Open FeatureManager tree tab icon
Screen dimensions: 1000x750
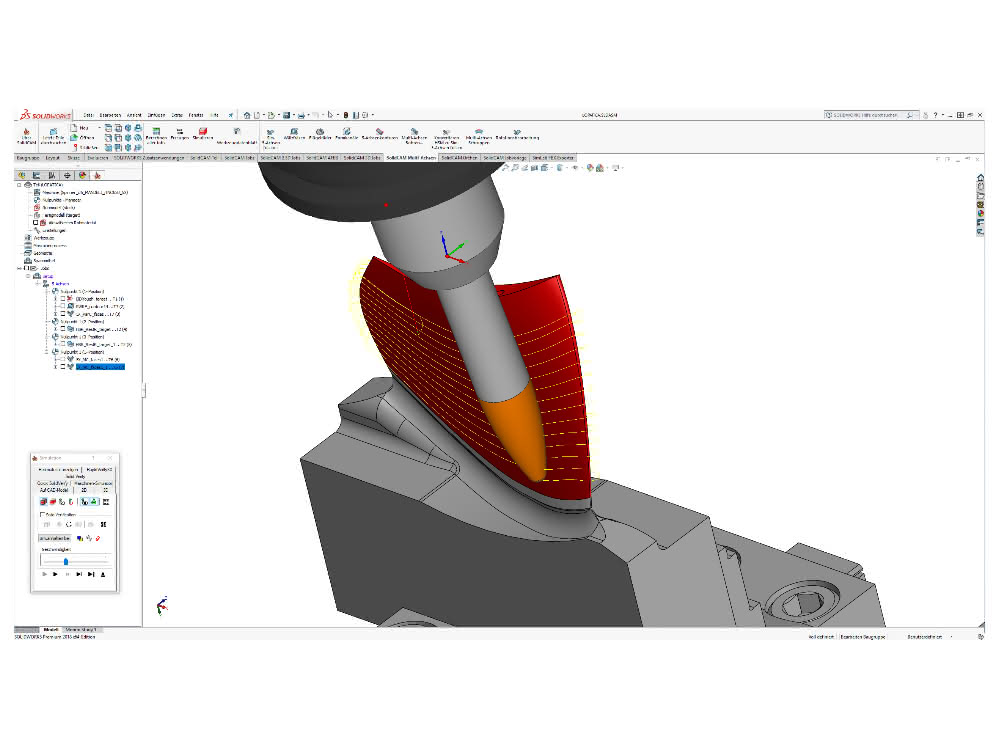pyautogui.click(x=22, y=175)
